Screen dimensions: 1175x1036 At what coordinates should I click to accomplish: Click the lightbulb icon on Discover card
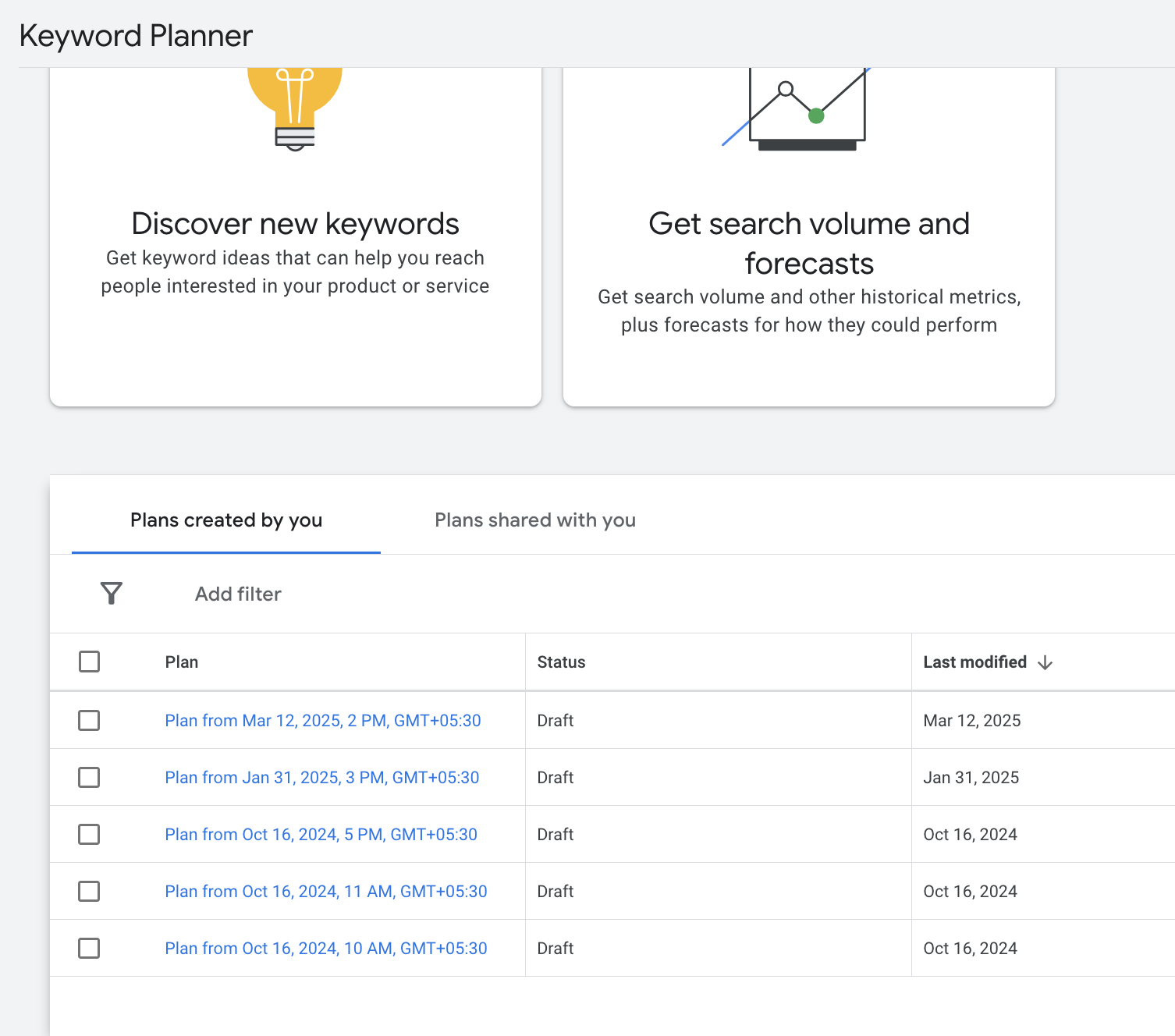coord(295,109)
